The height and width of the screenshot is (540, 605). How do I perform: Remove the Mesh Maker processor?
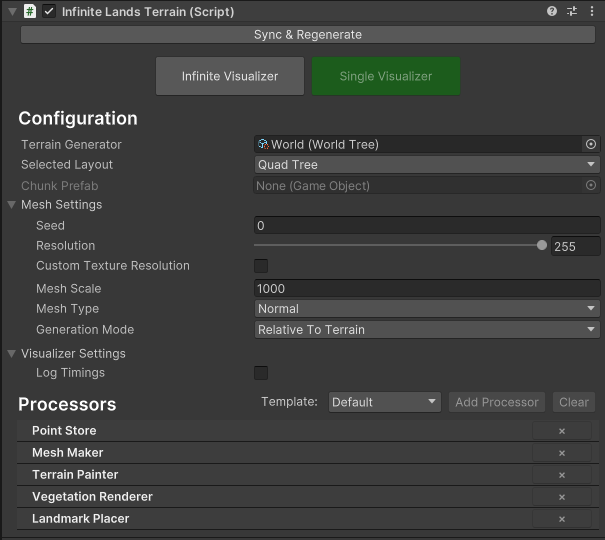pos(562,453)
